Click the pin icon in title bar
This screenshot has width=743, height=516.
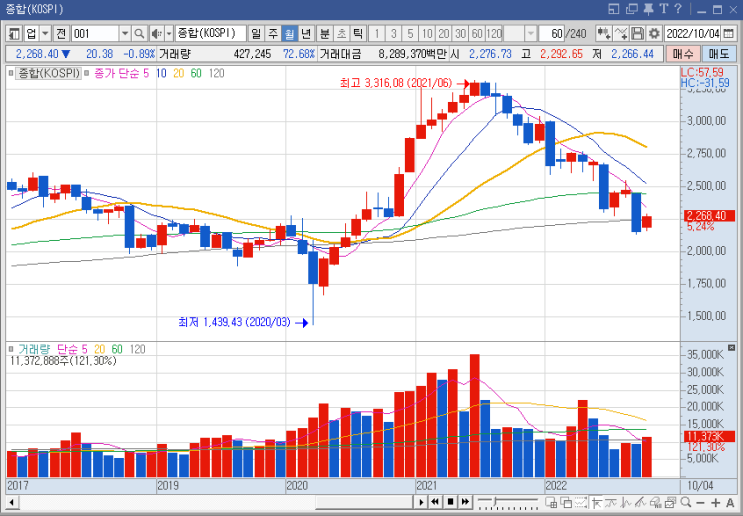(x=648, y=9)
